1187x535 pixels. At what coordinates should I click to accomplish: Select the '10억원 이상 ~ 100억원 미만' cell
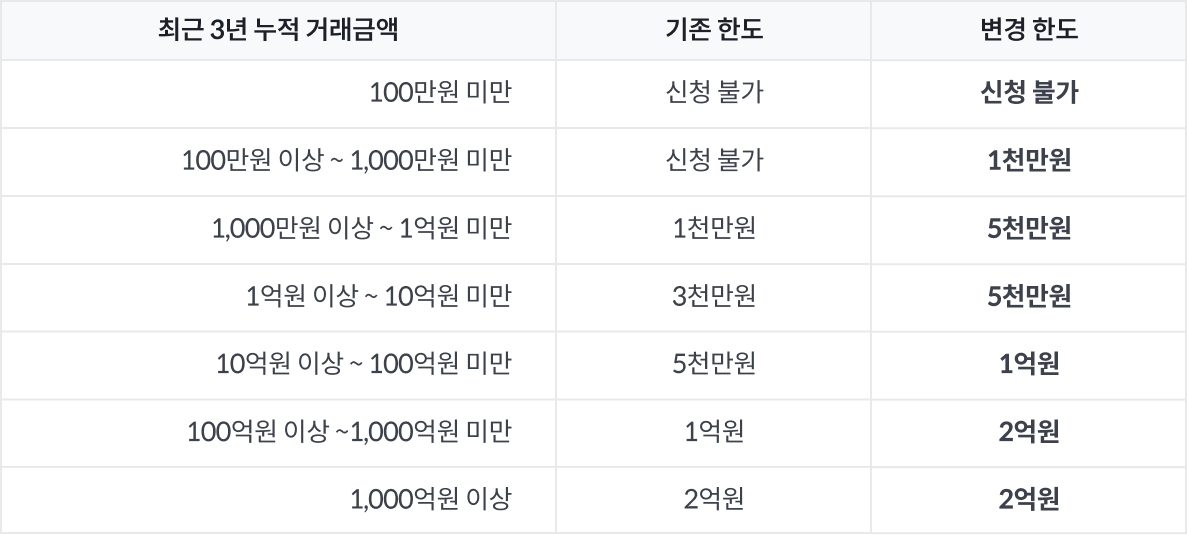click(364, 364)
